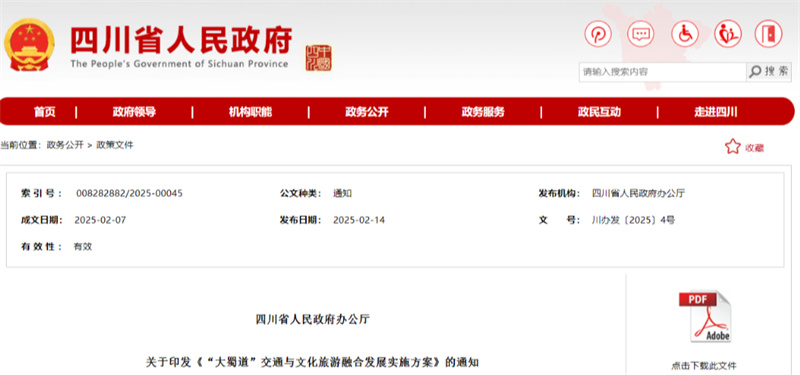Click the 当前位置 label
This screenshot has width=800, height=375.
pos(20,145)
